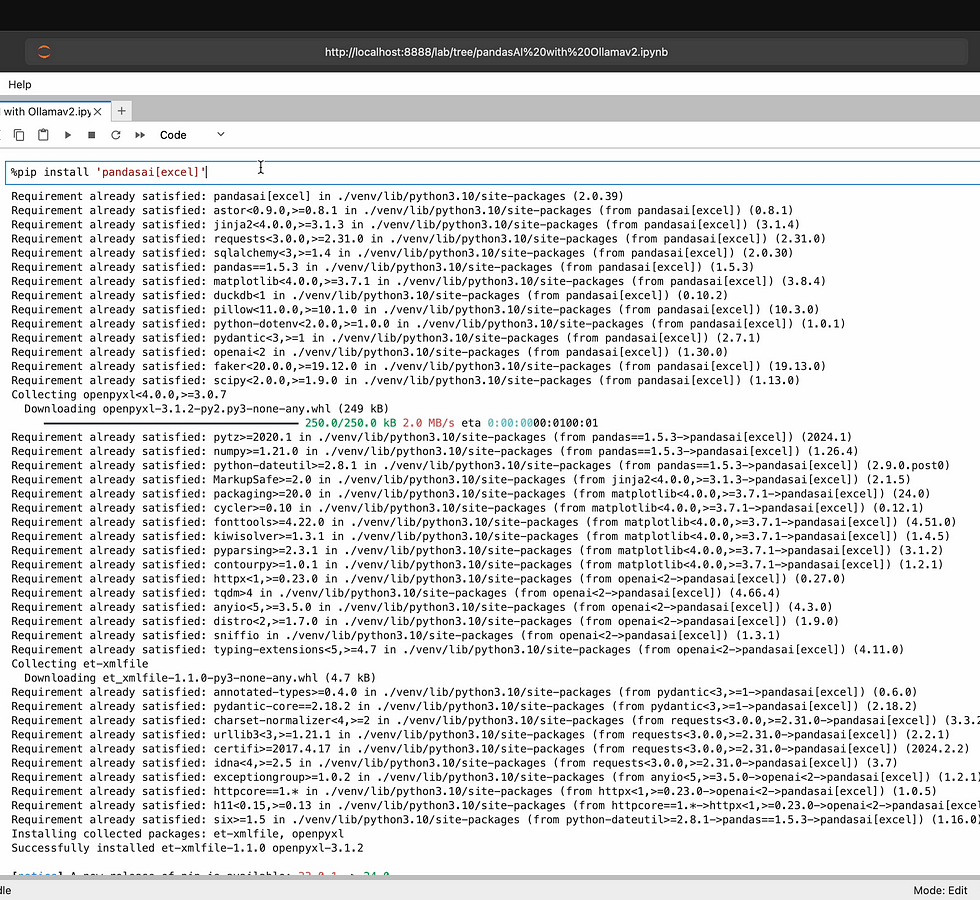Viewport: 980px width, 900px height.
Task: Click the 'Successfully installed' output line
Action: tap(187, 847)
